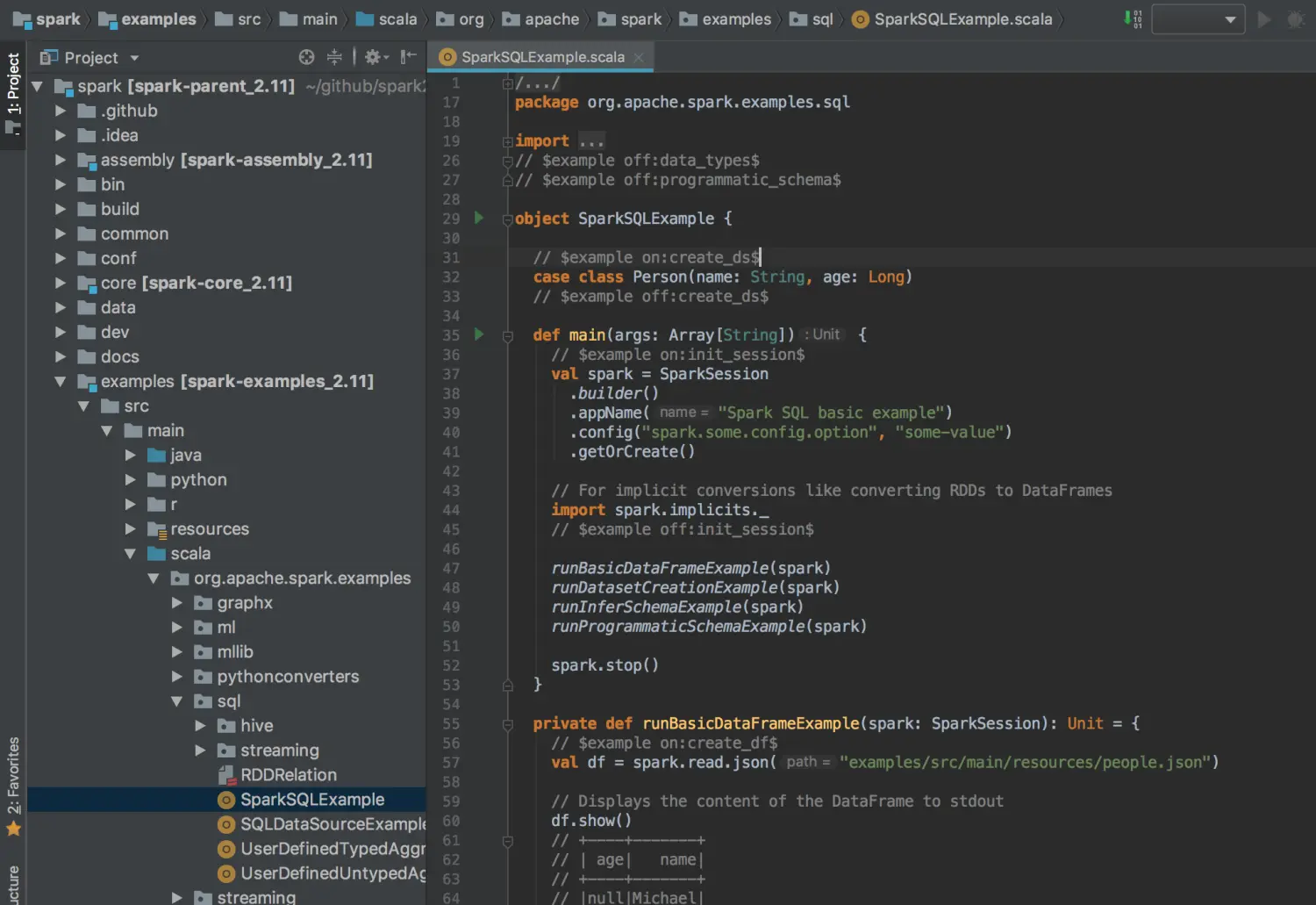Viewport: 1316px width, 905px height.
Task: Click the people.json path string on line 57
Action: [1025, 762]
